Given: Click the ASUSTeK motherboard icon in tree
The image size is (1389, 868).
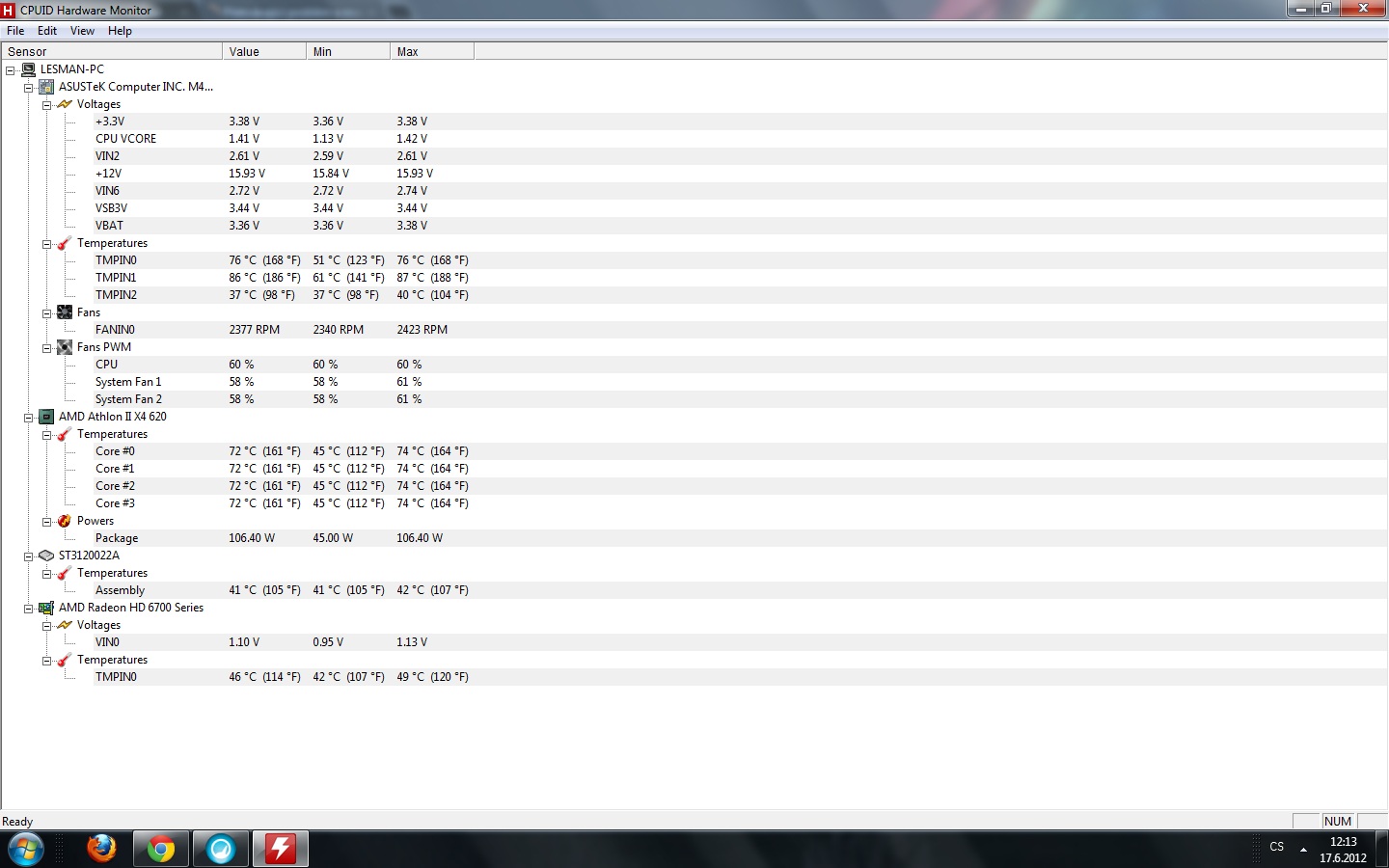Looking at the screenshot, I should (x=46, y=87).
